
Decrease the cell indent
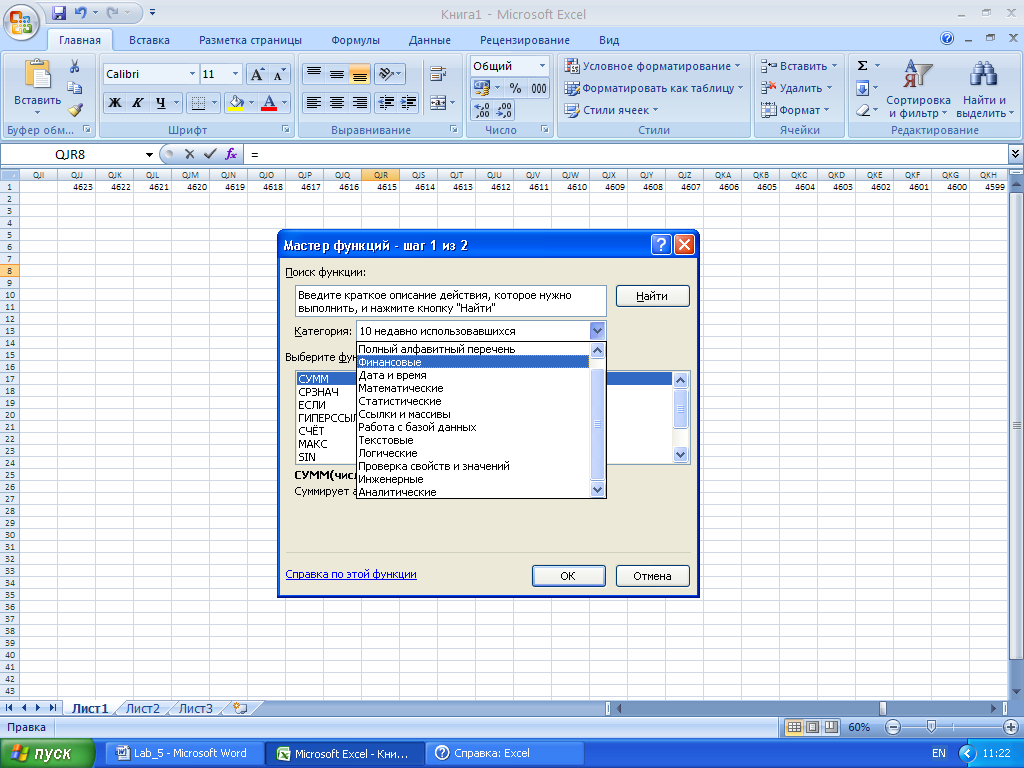[x=387, y=103]
